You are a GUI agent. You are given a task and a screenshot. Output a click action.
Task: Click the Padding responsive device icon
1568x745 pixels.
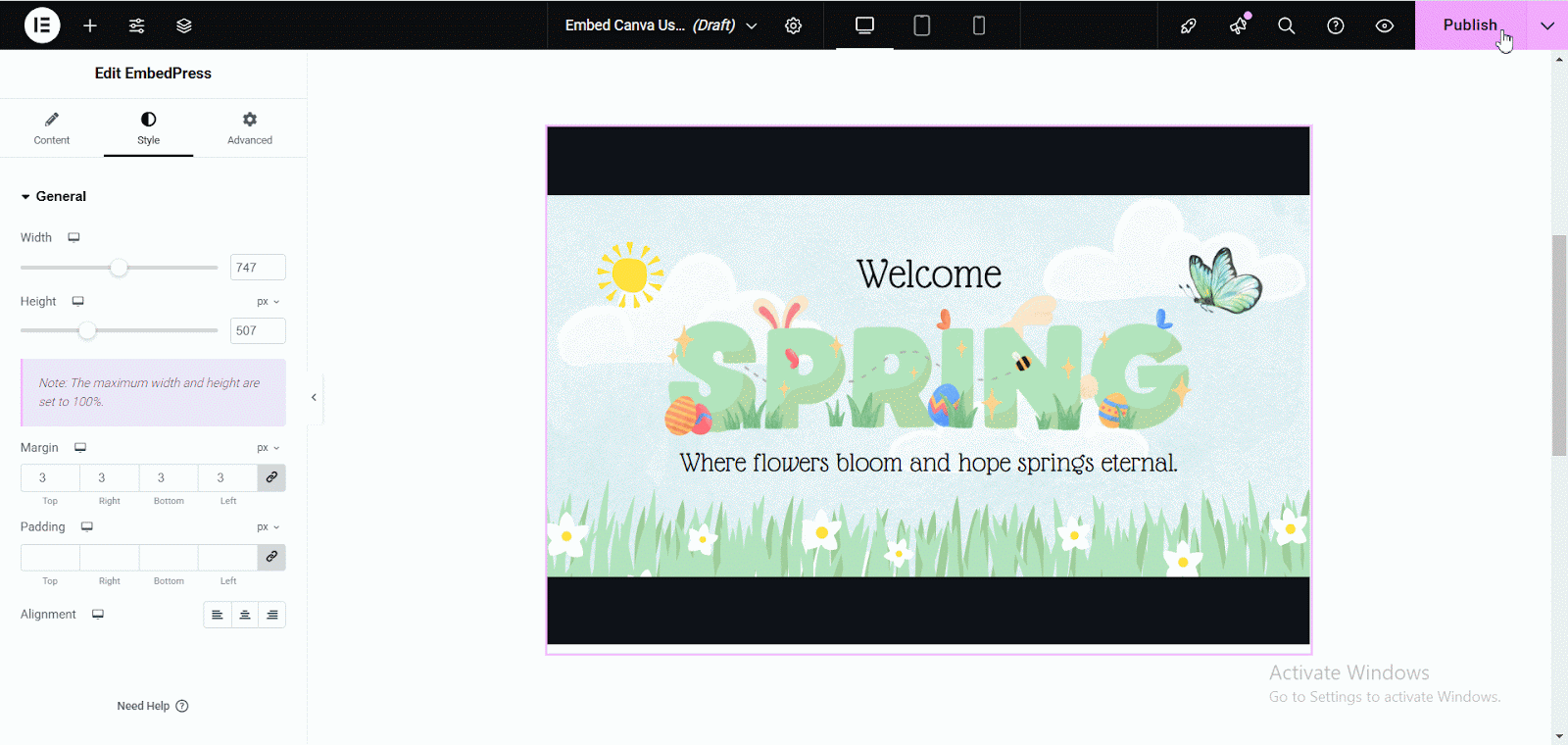(x=87, y=526)
